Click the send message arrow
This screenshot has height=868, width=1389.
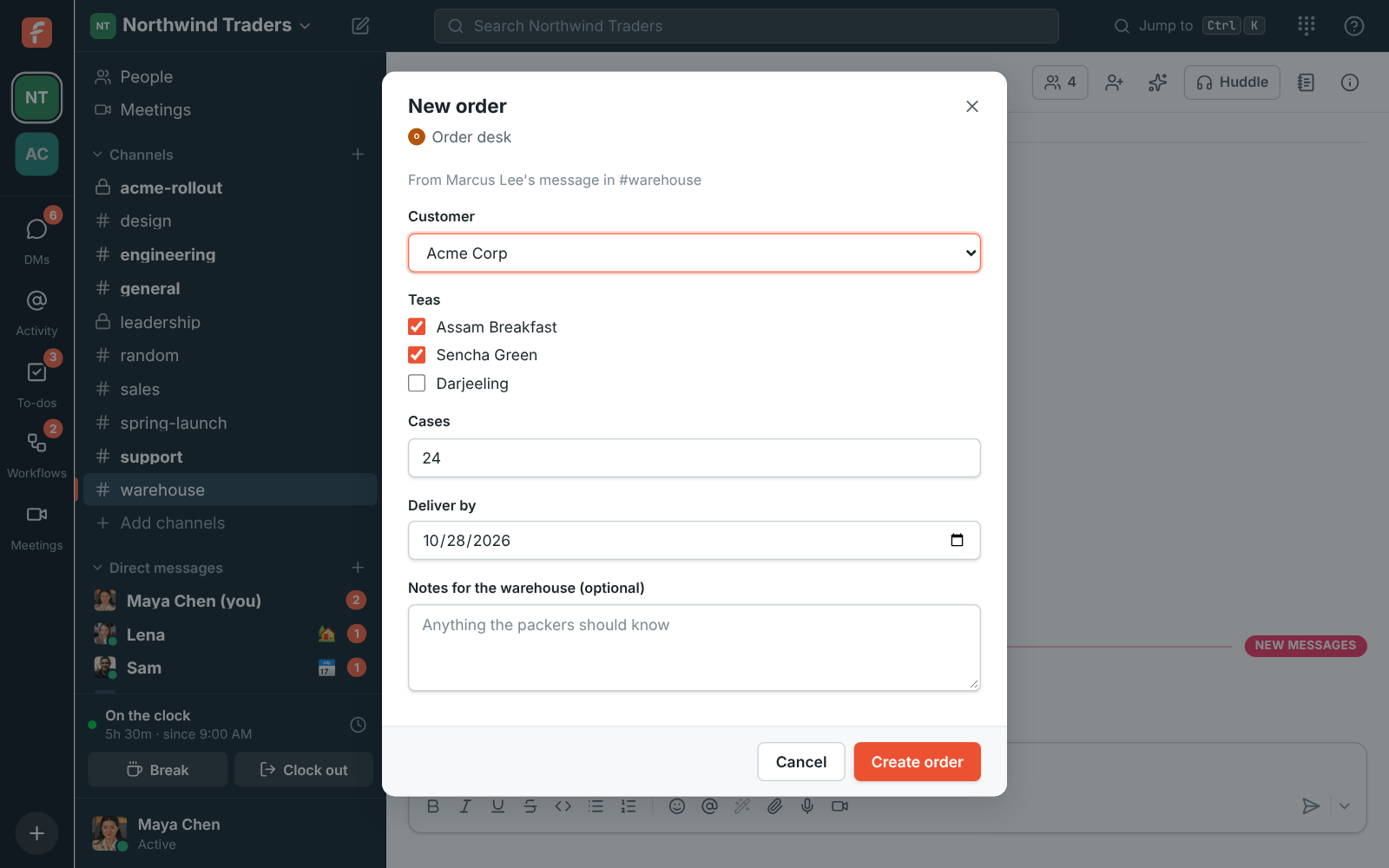tap(1311, 806)
